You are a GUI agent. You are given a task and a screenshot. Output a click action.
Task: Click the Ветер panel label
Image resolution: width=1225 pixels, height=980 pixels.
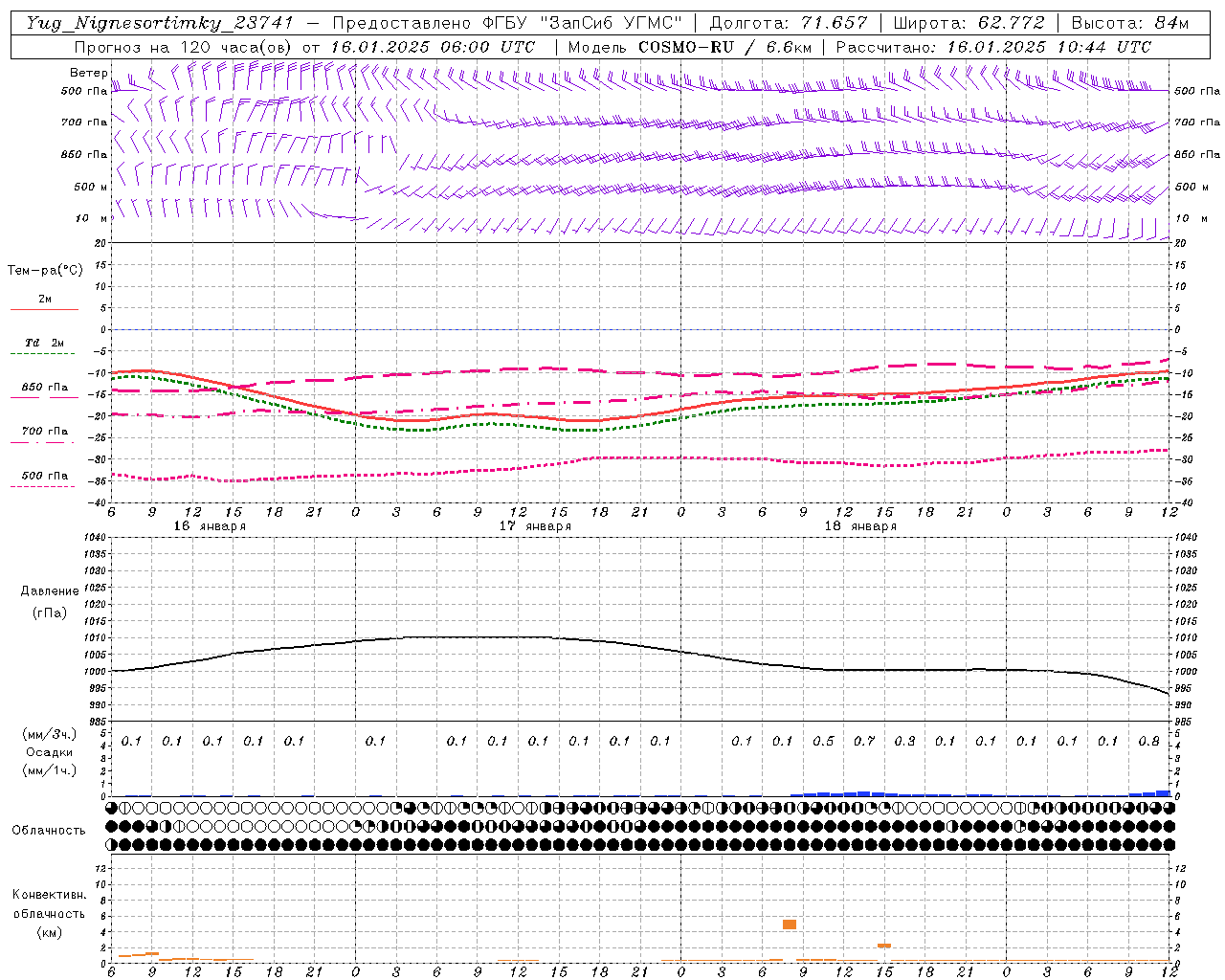click(88, 73)
